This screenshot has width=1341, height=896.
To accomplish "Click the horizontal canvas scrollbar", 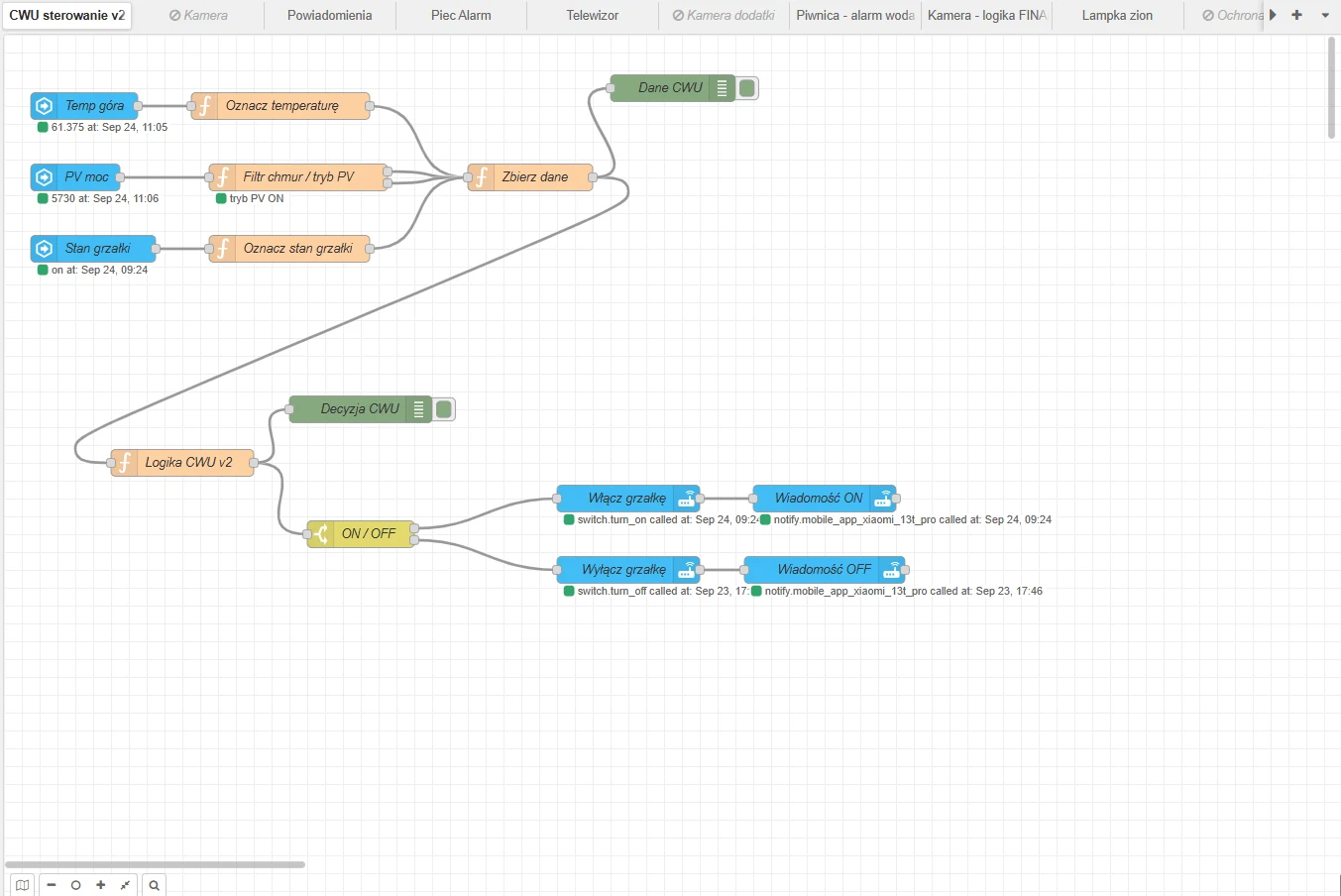I will tap(155, 864).
